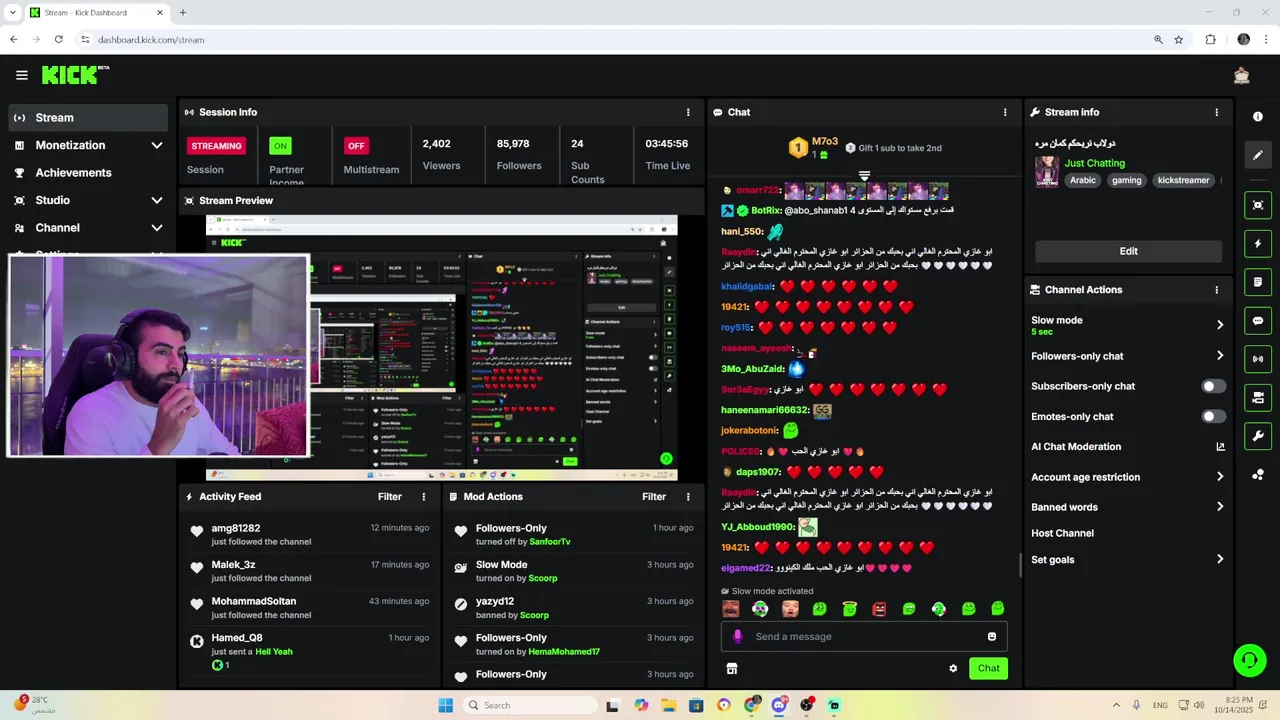Expand the Channel menu chevron

(157, 228)
